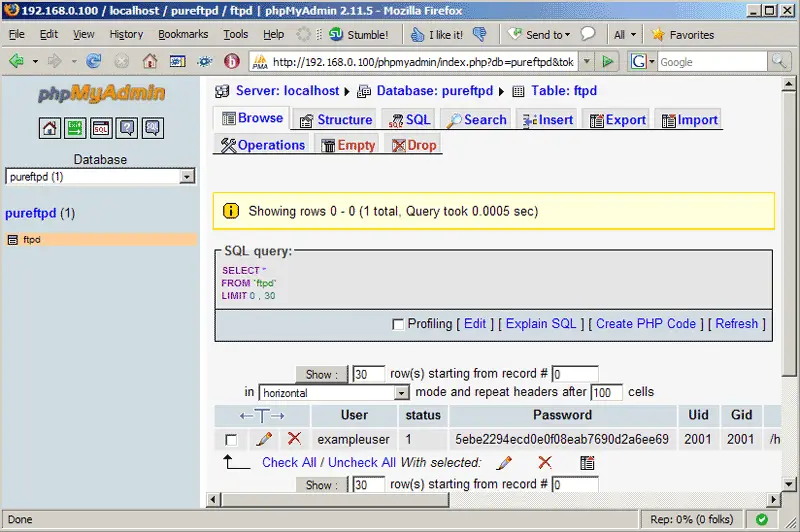Click the Explain SQL link
Viewport: 800px width, 532px height.
[x=541, y=324]
